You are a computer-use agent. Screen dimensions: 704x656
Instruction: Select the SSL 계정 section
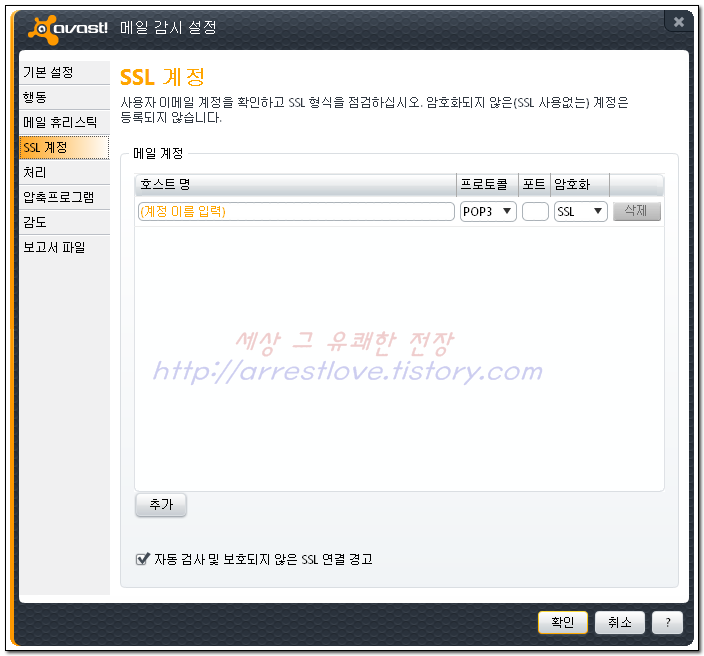65,147
